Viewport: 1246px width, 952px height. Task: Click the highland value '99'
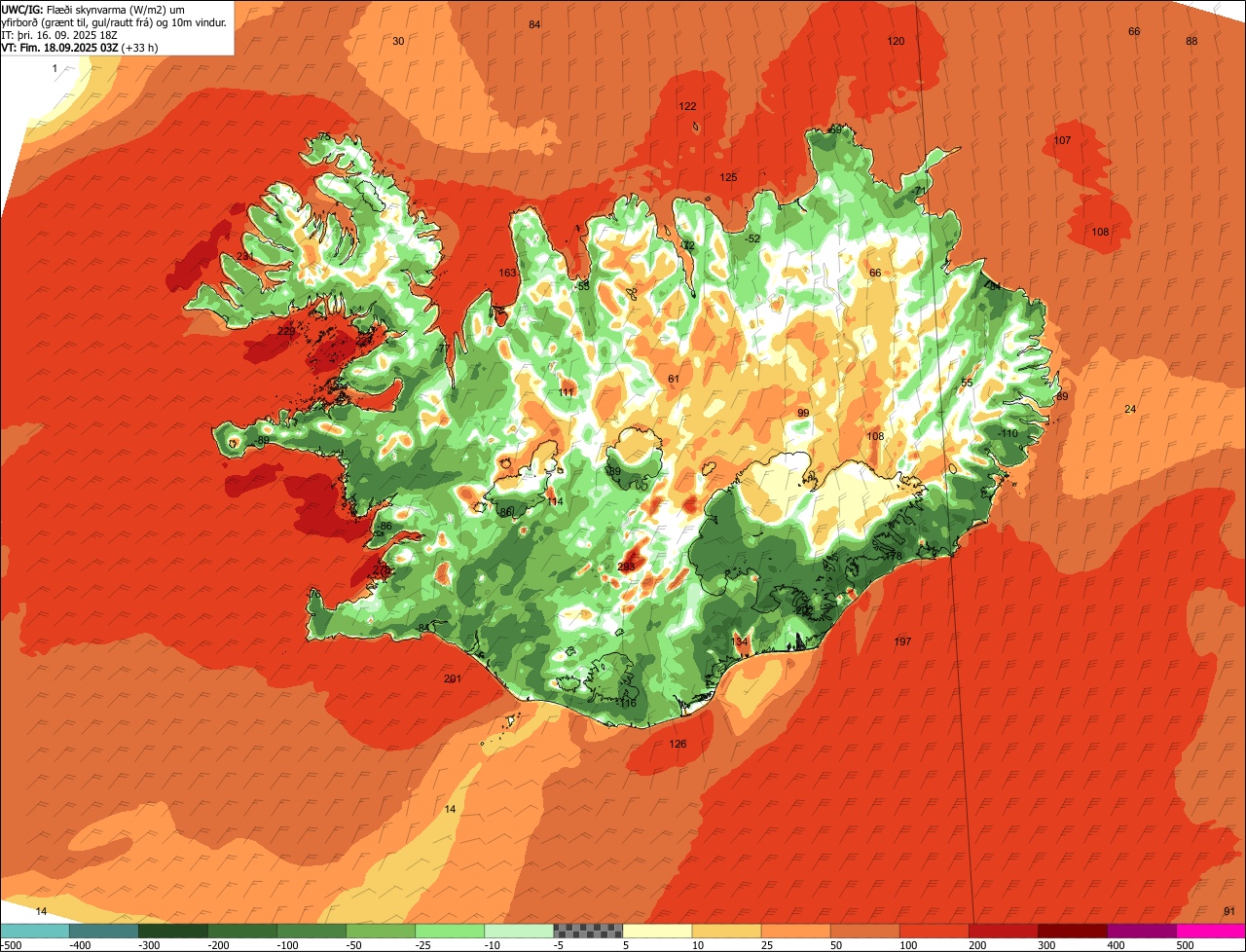[803, 414]
